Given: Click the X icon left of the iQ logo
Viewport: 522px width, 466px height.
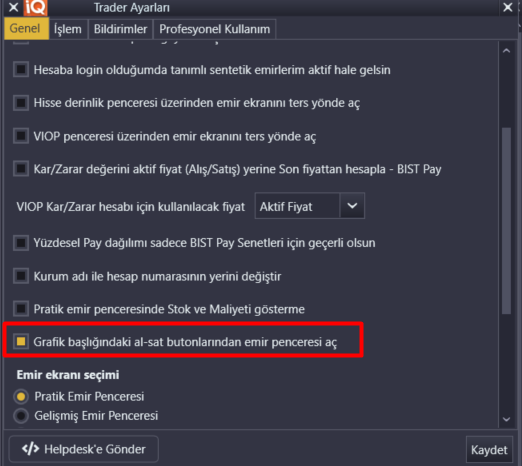Looking at the screenshot, I should pyautogui.click(x=14, y=7).
